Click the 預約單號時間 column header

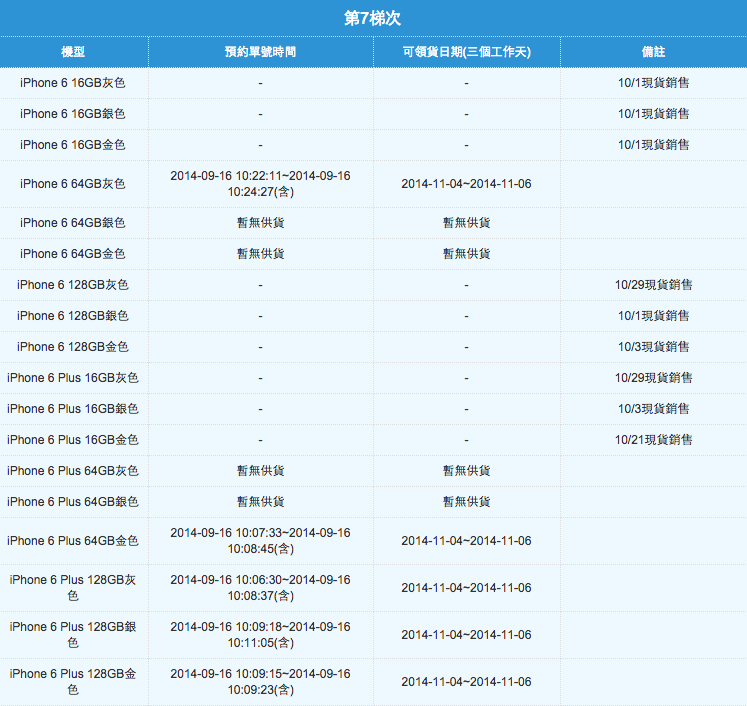pyautogui.click(x=261, y=51)
